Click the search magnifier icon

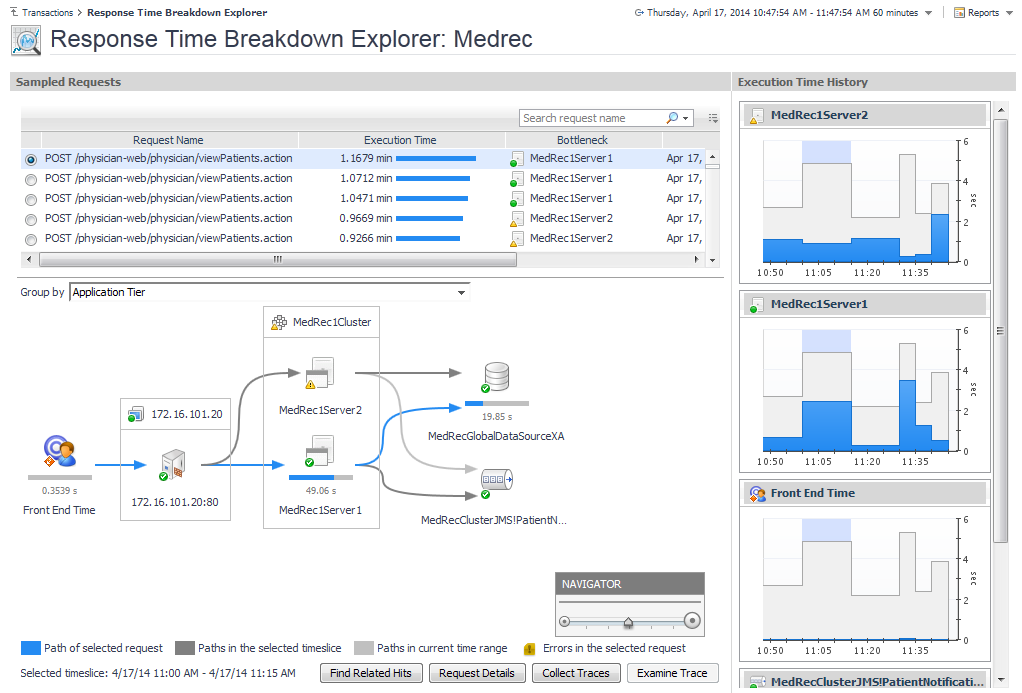(673, 118)
